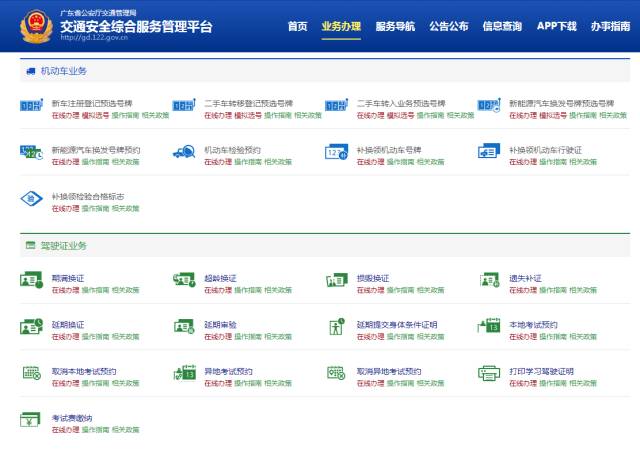
Task: Click the 超龄换证 icon
Action: point(184,280)
